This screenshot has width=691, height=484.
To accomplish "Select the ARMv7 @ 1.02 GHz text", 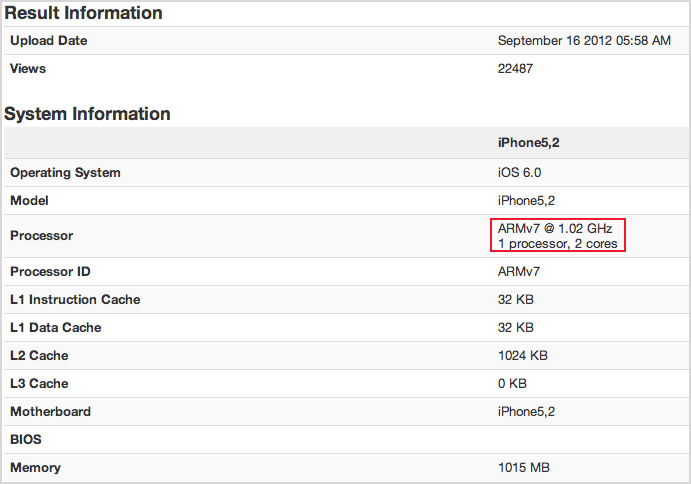I will [x=554, y=229].
